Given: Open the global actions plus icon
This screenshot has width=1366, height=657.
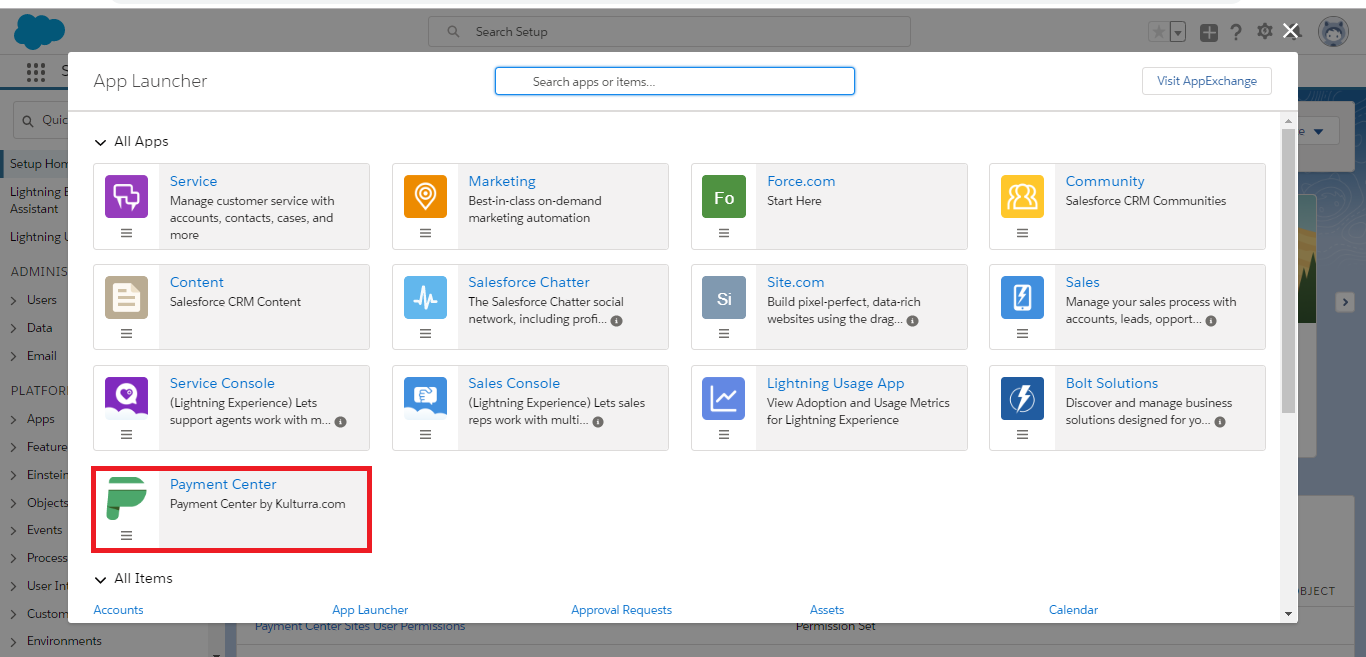Looking at the screenshot, I should tap(1209, 32).
